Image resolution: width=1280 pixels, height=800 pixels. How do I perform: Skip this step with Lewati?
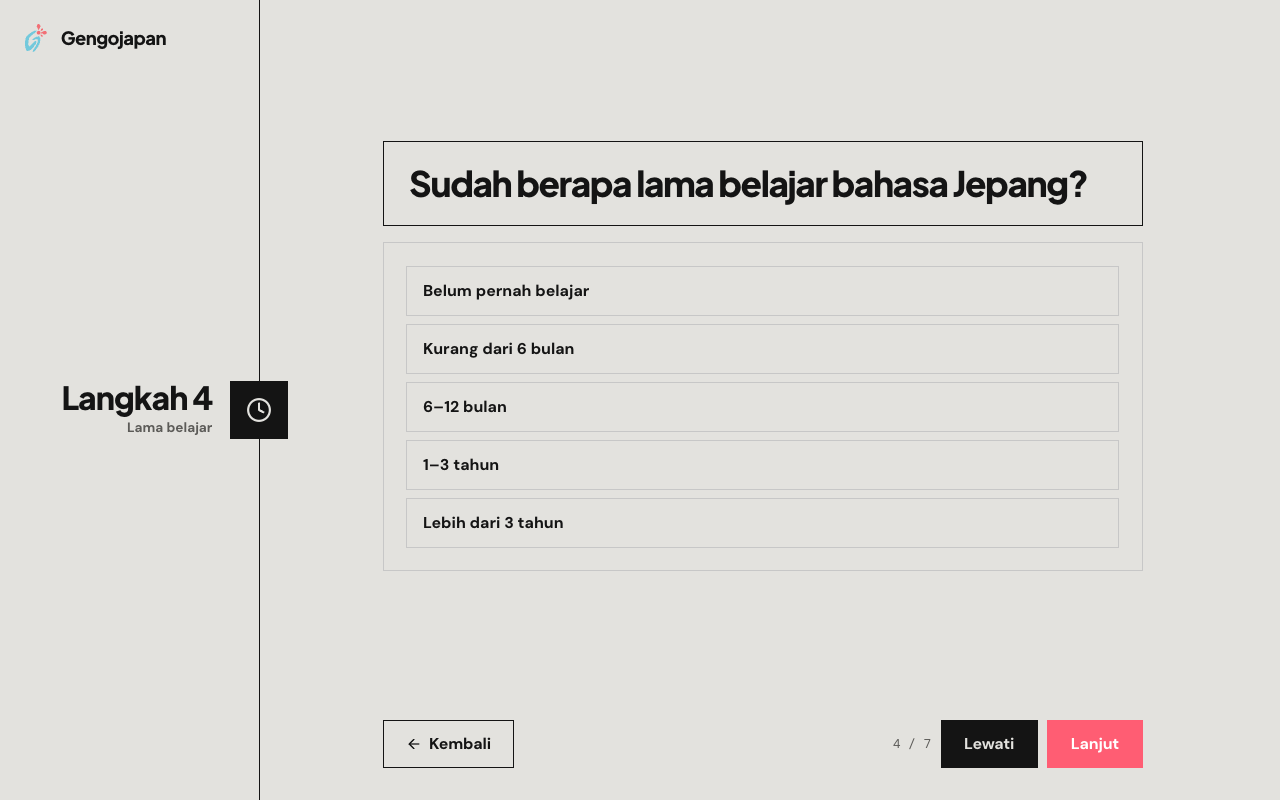(x=989, y=744)
